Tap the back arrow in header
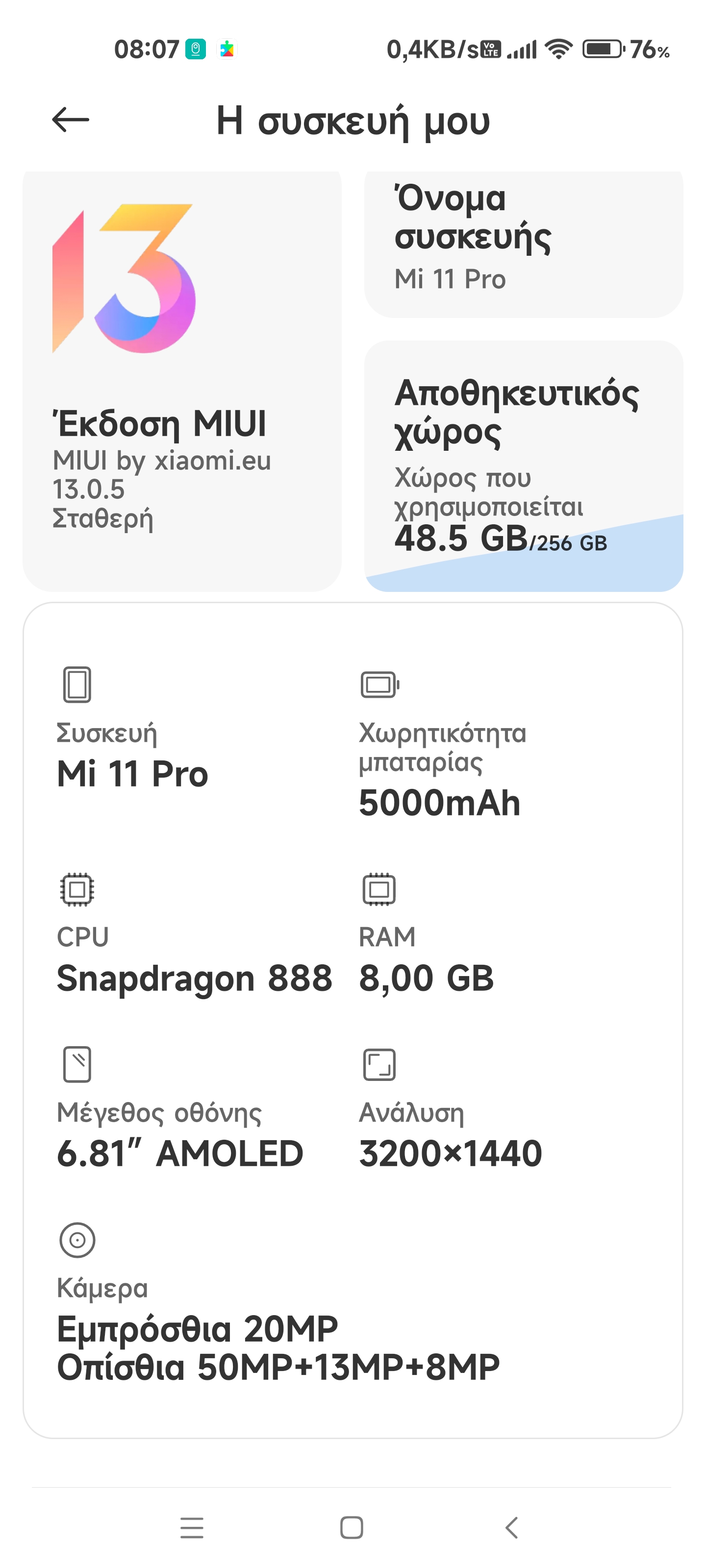This screenshot has width=706, height=1568. click(71, 119)
